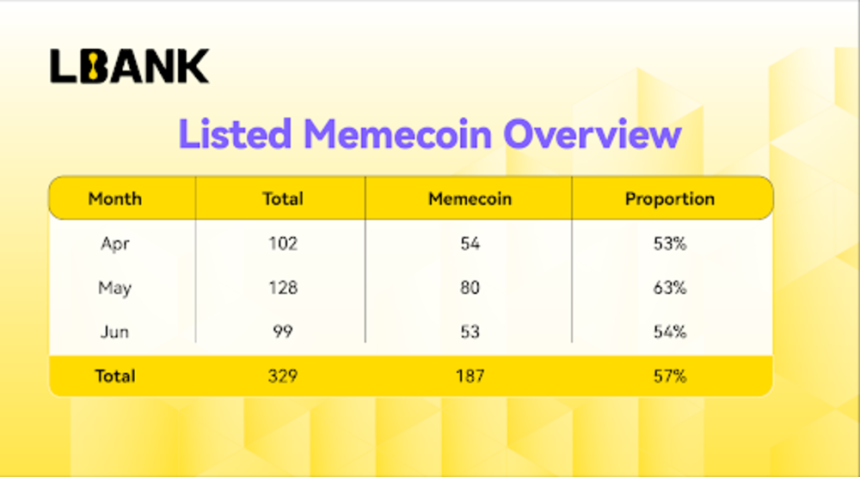This screenshot has height=477, width=860.
Task: Click the Memecoin column header
Action: (x=469, y=198)
